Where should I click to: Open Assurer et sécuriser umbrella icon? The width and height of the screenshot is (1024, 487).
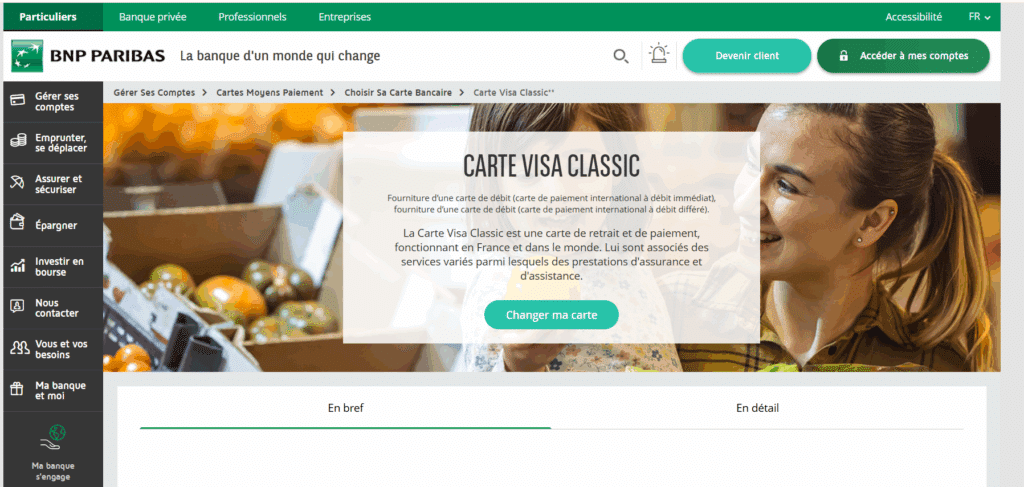coord(18,184)
